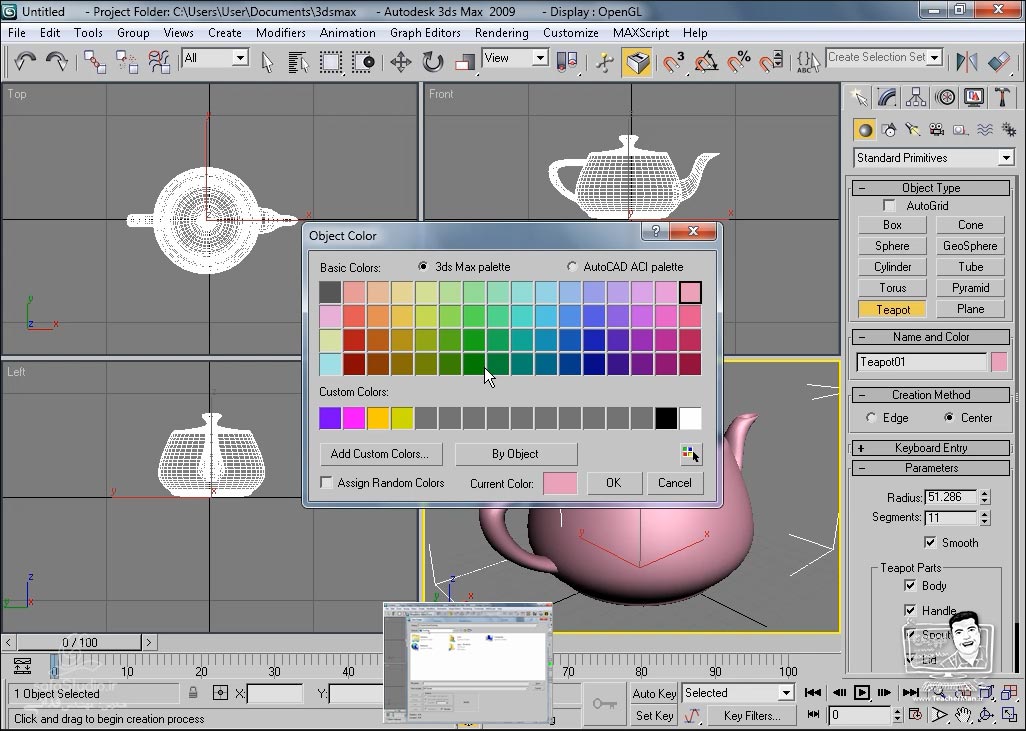The image size is (1026, 731).
Task: Activate the Select and Scale tool
Action: pos(465,62)
